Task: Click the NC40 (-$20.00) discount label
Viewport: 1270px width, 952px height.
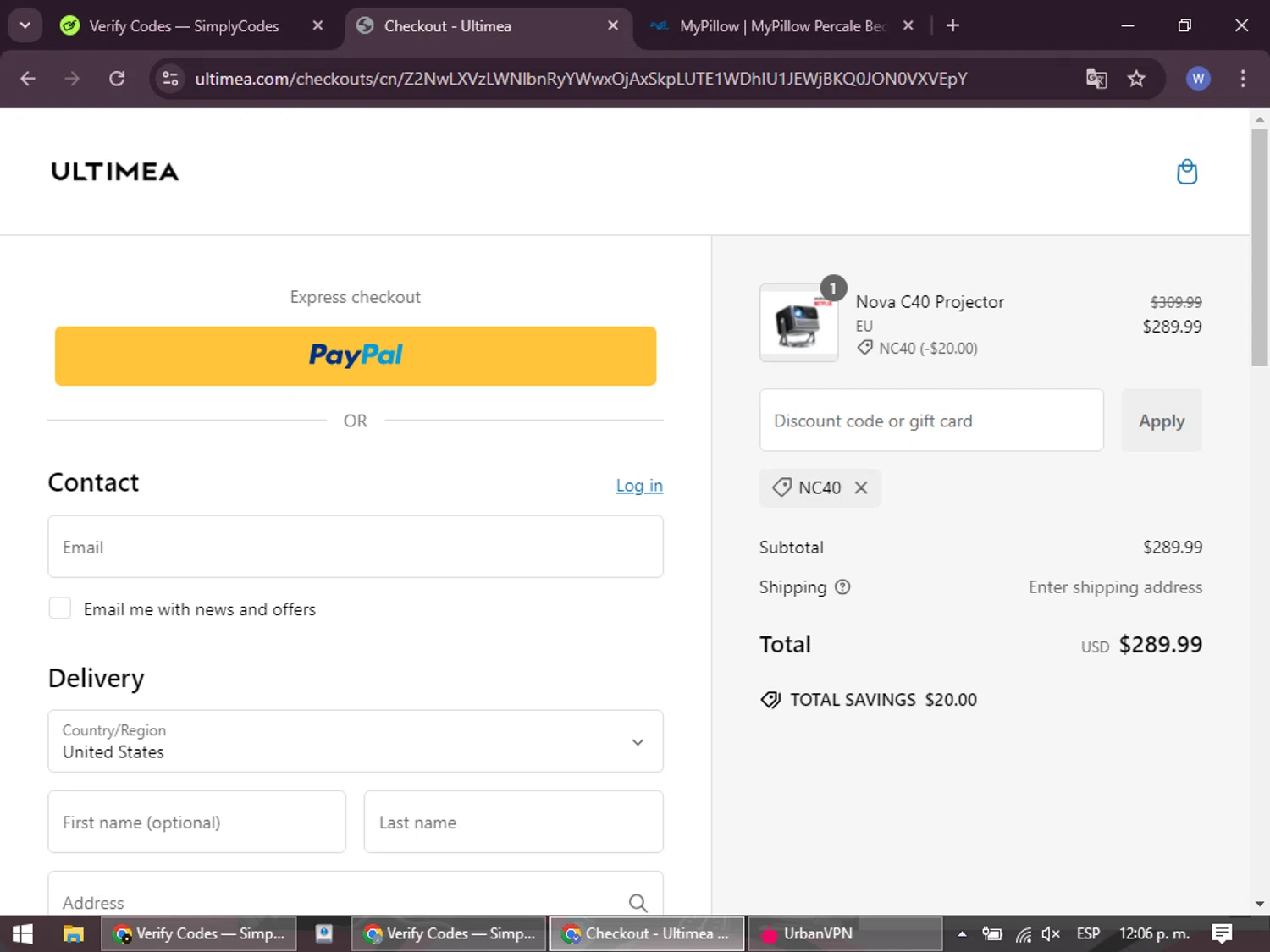Action: [x=928, y=348]
